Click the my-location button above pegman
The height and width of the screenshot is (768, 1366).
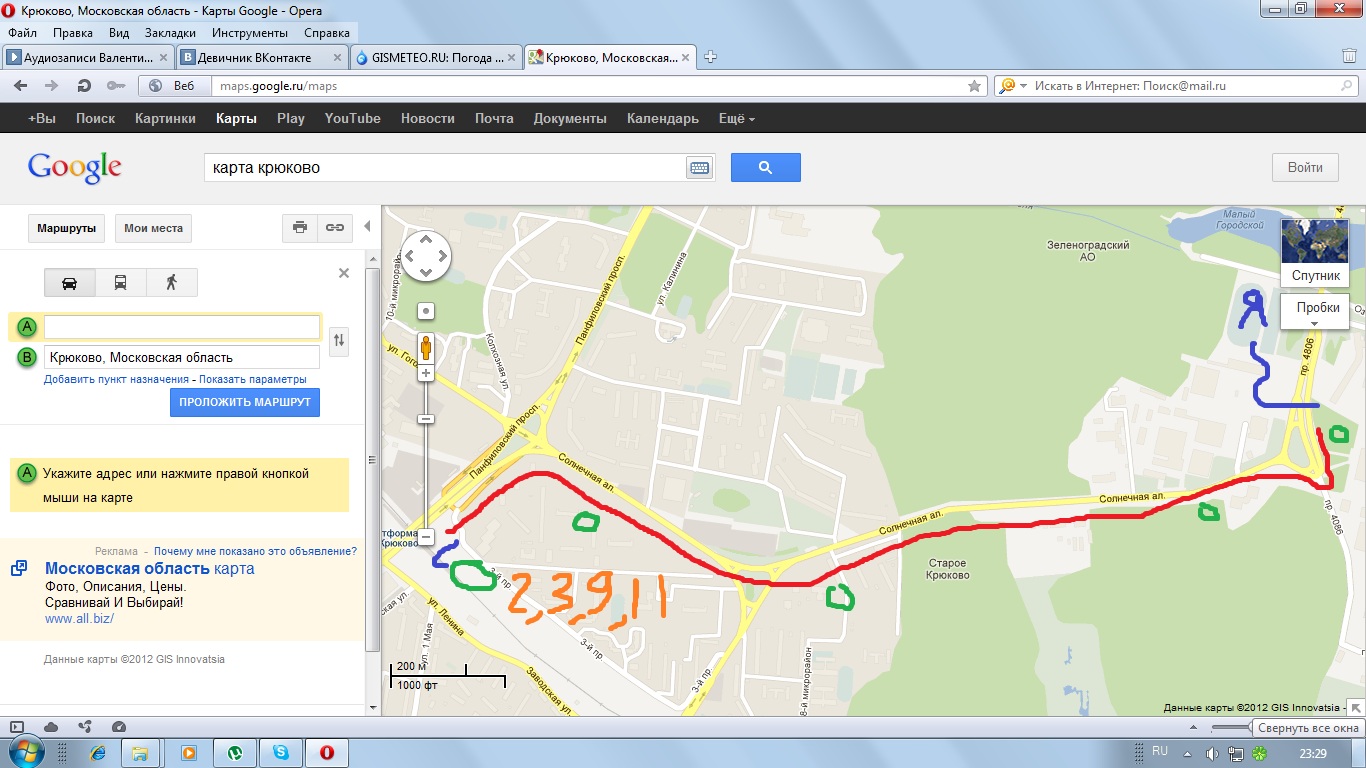click(426, 311)
